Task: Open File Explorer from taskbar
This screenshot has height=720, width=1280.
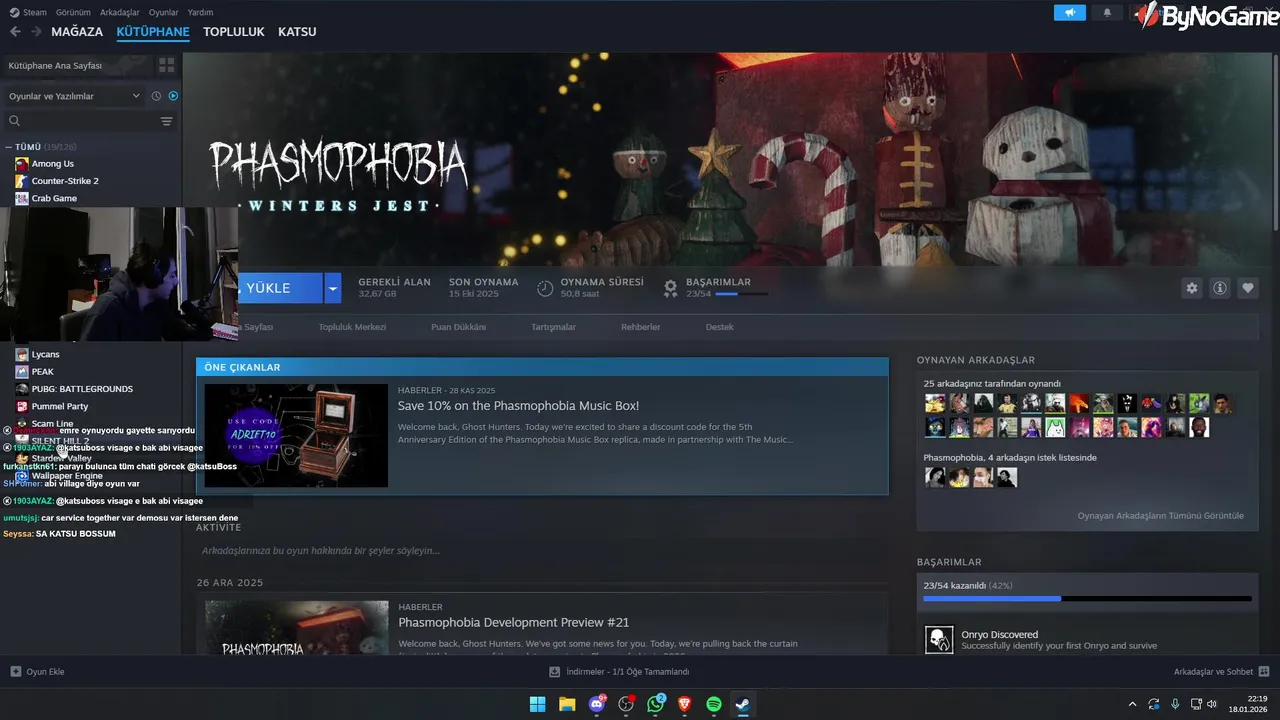Action: pyautogui.click(x=567, y=704)
